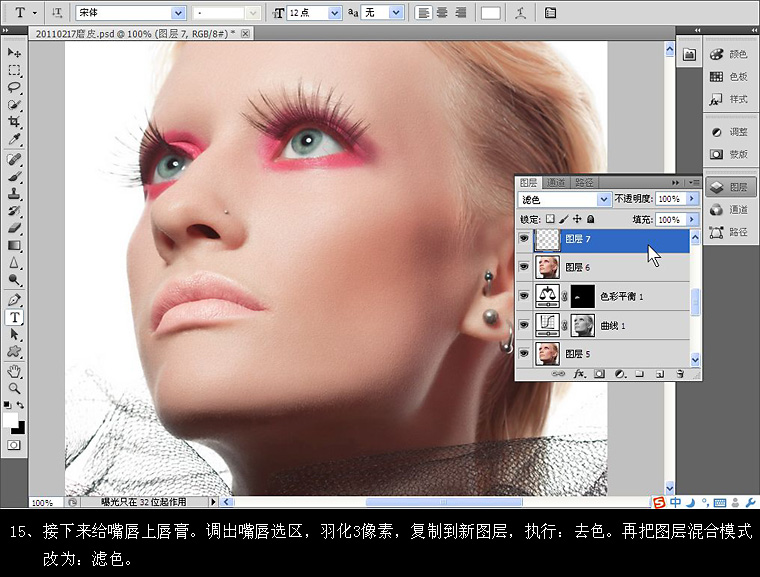Open the font family dropdown 宋体
Image resolution: width=760 pixels, height=577 pixels.
(178, 13)
